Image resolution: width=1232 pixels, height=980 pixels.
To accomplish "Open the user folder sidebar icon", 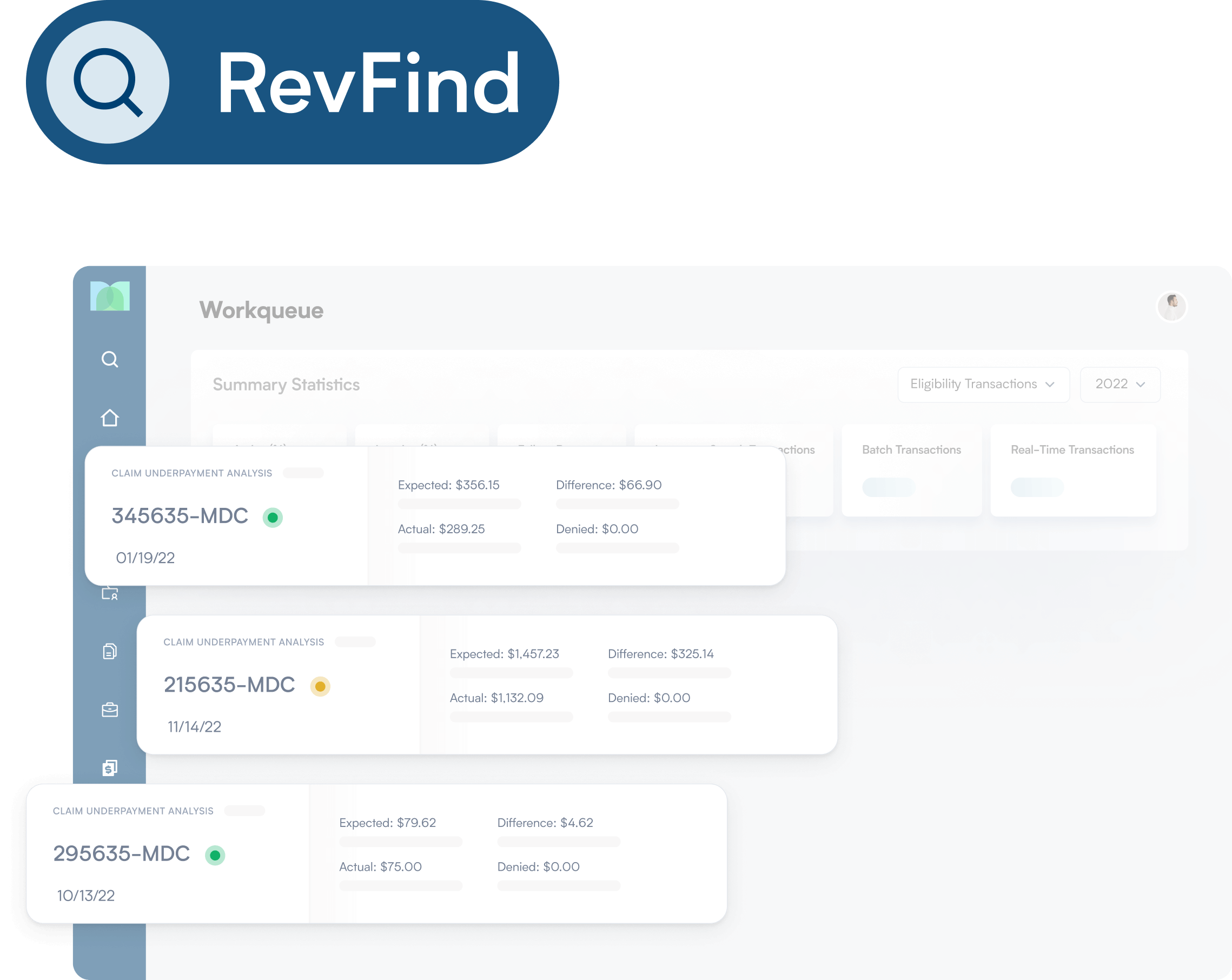I will click(110, 593).
